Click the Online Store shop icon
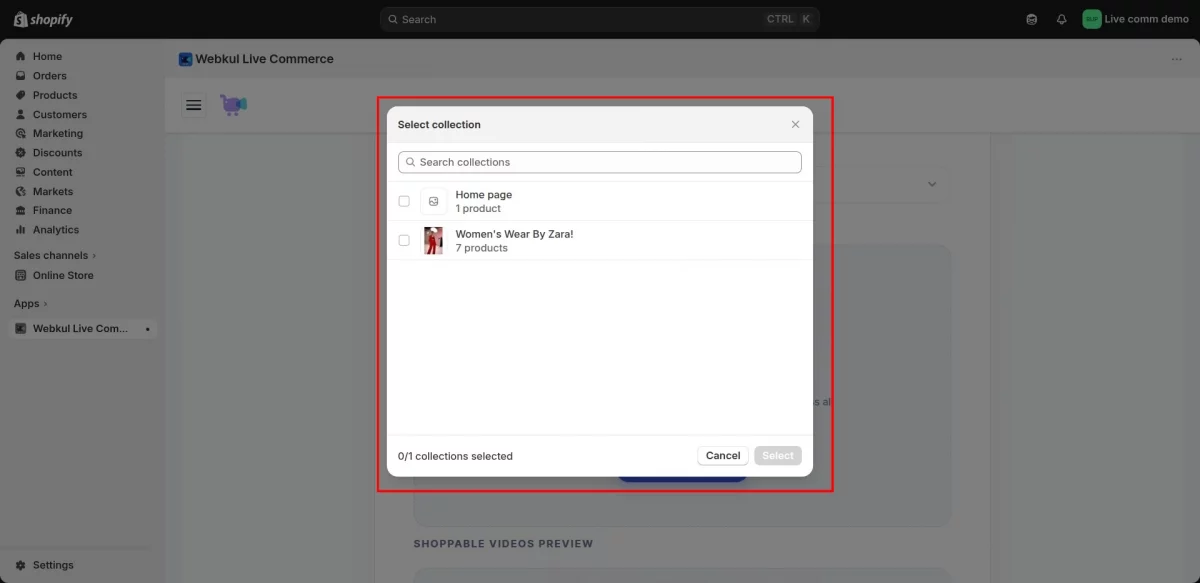Image resolution: width=1200 pixels, height=583 pixels. tap(21, 276)
